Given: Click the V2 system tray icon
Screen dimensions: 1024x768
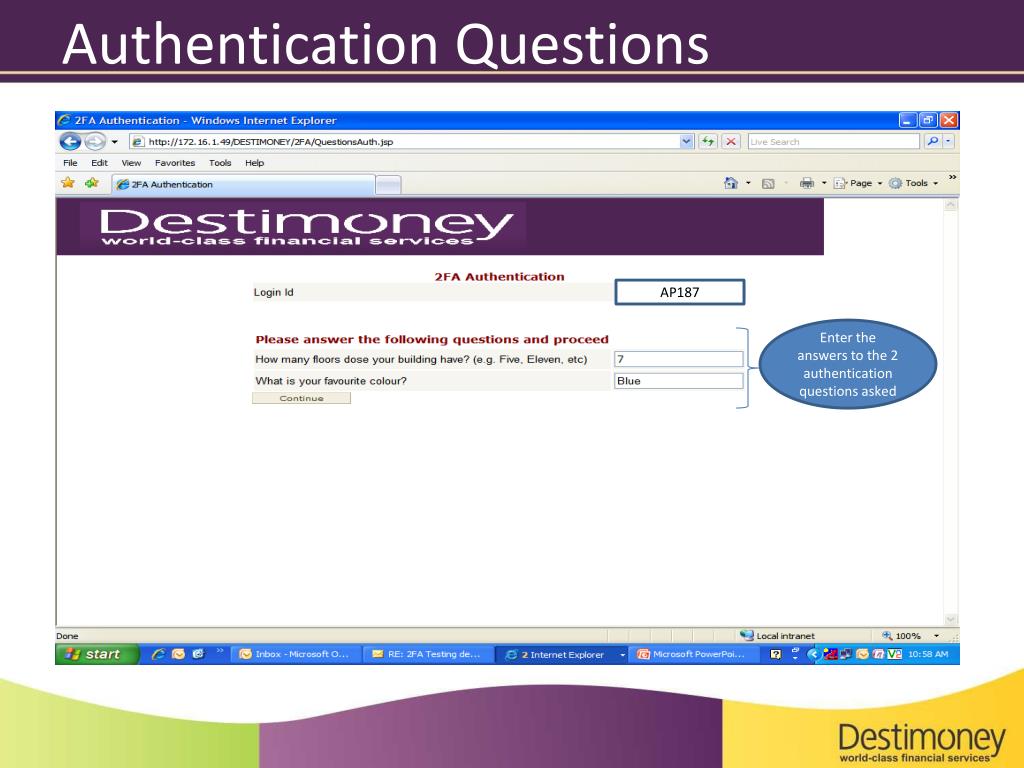Looking at the screenshot, I should (x=895, y=654).
